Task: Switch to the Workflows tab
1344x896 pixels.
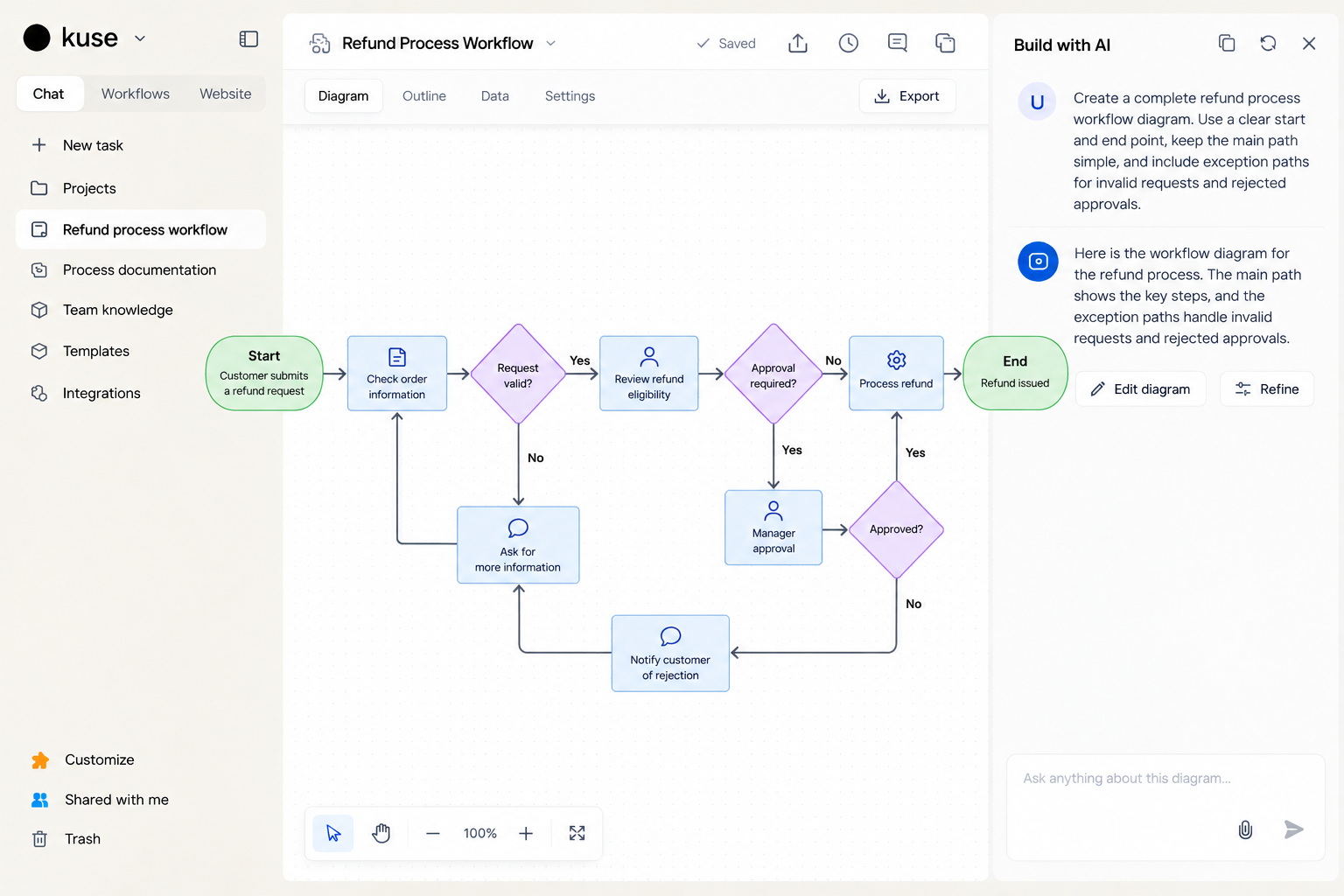Action: pos(136,94)
